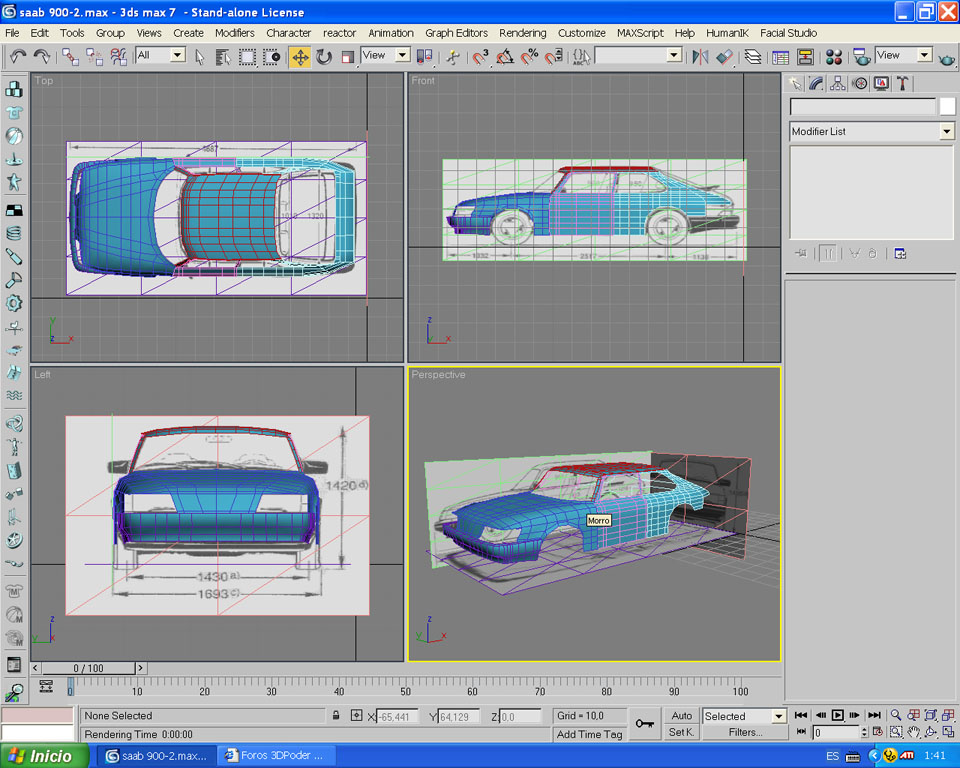Open Render Scene dialog teapot icon

point(861,57)
